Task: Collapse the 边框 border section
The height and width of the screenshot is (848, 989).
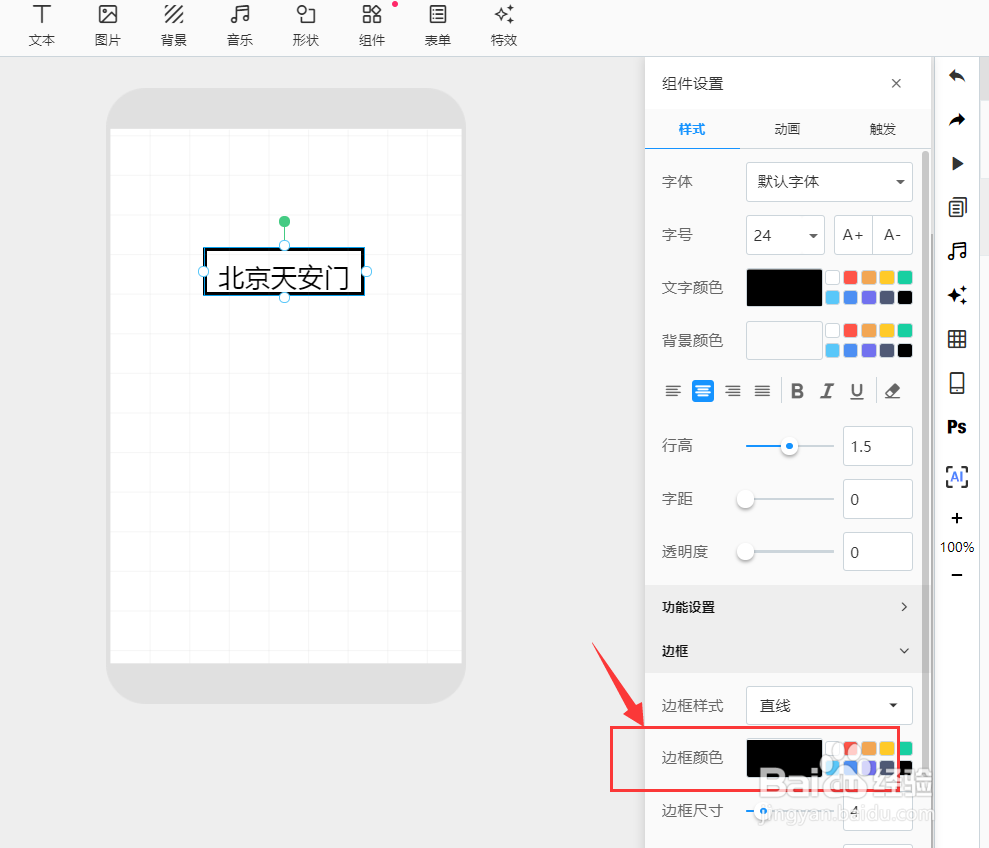Action: (903, 650)
